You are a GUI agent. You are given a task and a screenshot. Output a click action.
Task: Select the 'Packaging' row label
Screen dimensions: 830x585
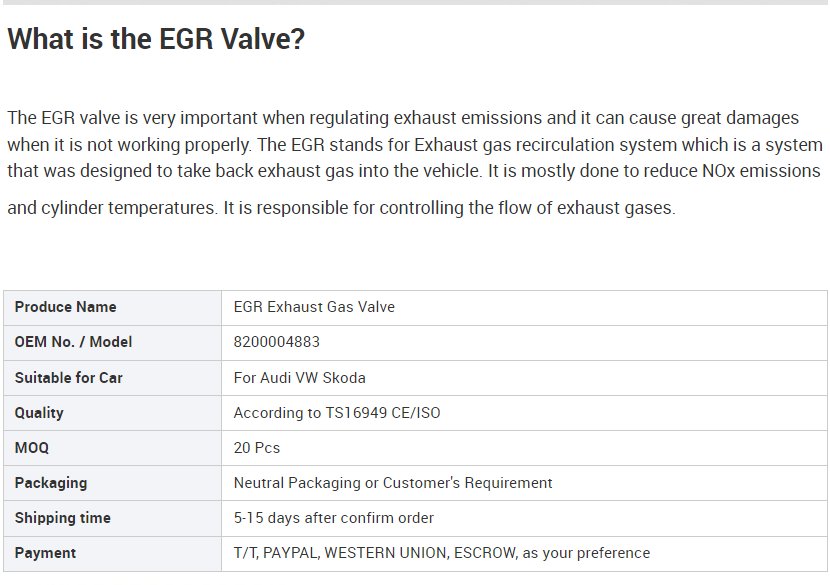pyautogui.click(x=51, y=483)
